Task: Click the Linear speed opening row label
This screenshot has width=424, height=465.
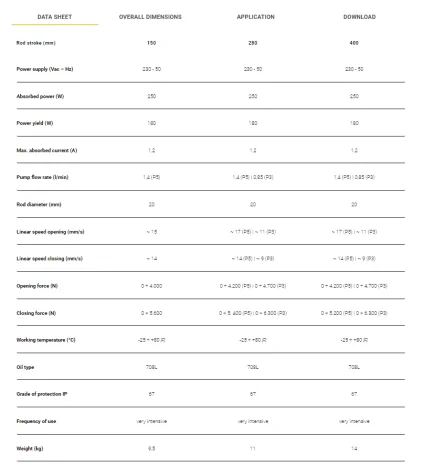Action: point(50,232)
